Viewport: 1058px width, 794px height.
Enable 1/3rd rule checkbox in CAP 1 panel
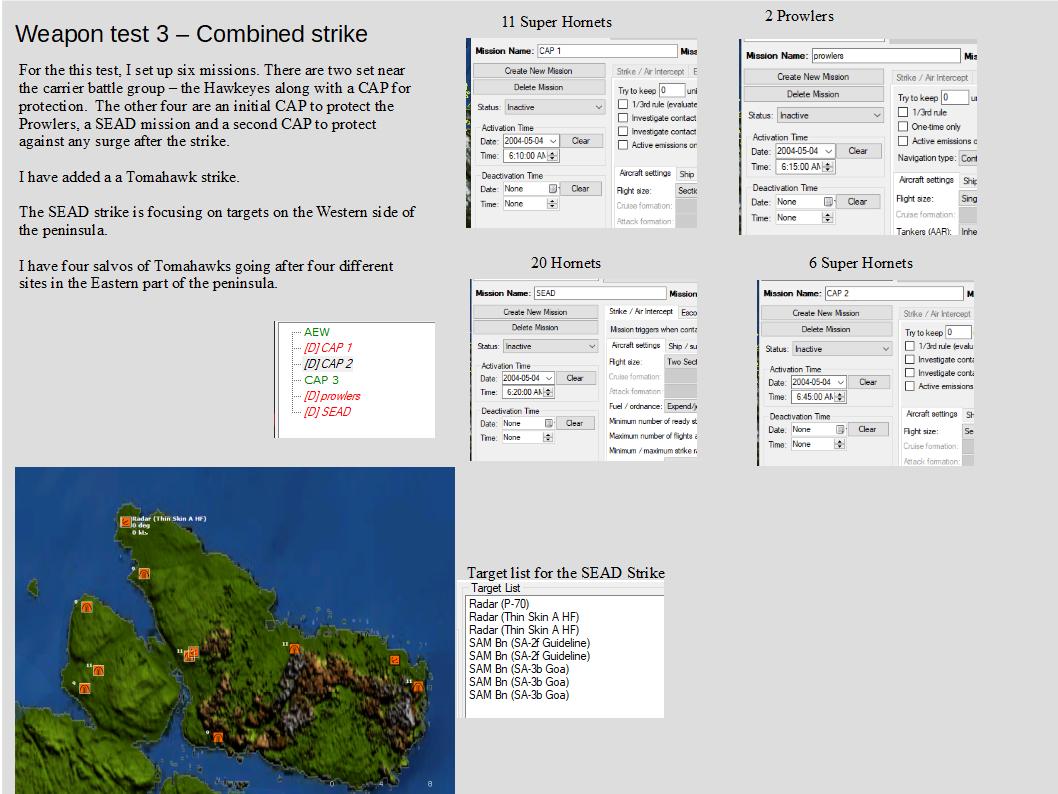point(623,104)
